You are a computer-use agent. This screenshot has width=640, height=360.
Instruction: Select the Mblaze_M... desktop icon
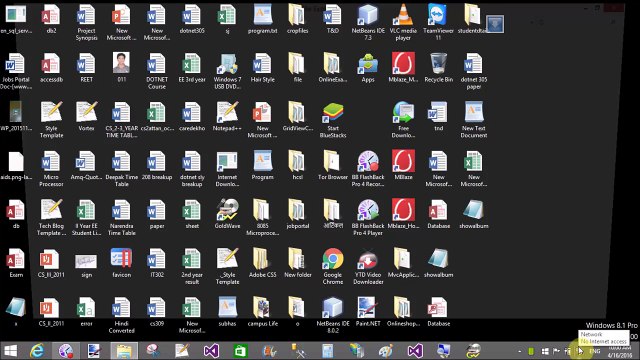click(x=403, y=64)
